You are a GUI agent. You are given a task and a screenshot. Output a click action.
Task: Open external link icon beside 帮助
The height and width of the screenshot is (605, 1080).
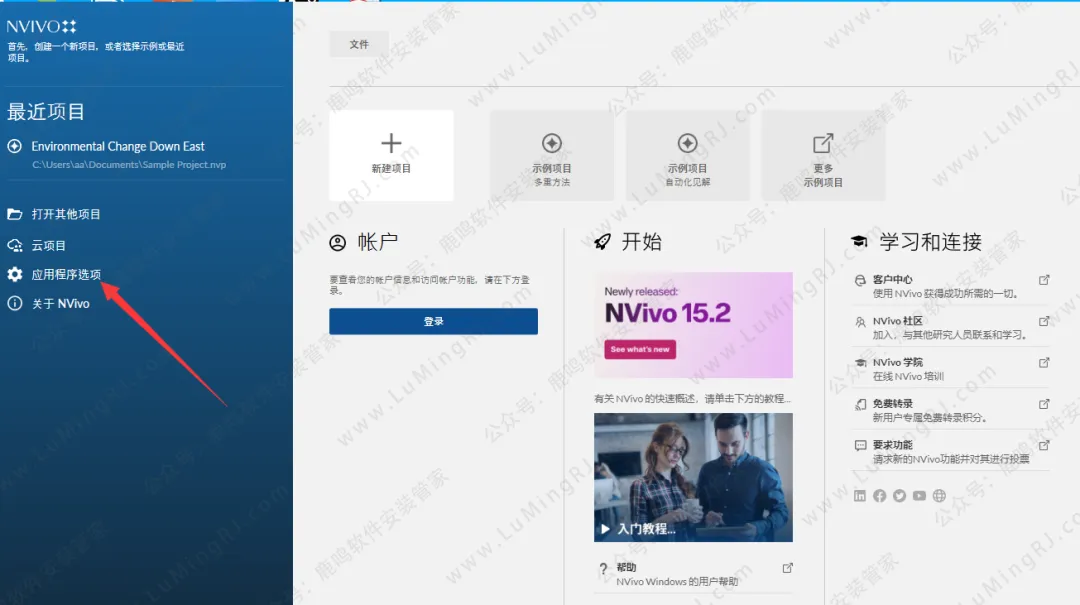click(787, 568)
